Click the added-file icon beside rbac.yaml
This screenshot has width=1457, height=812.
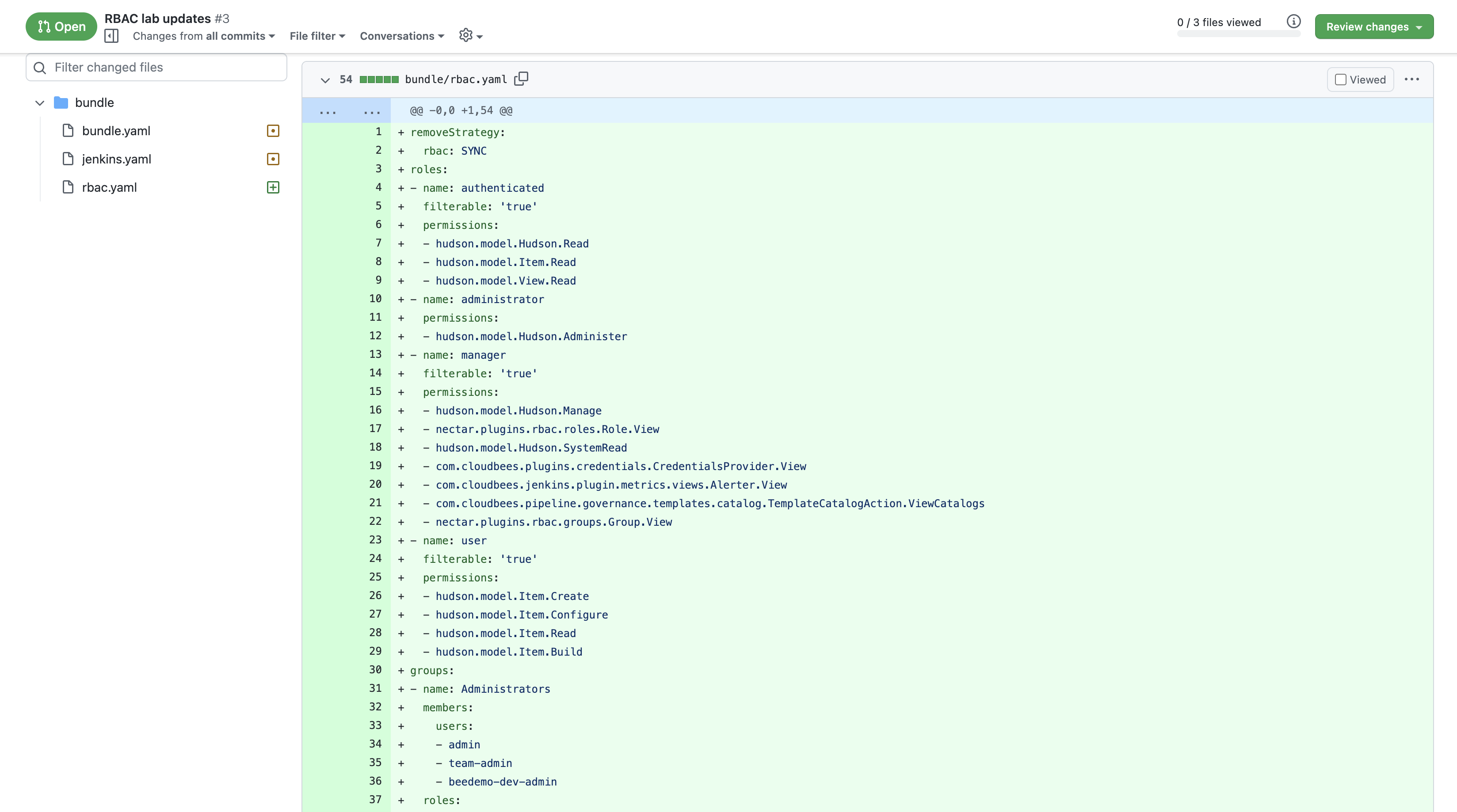coord(273,187)
